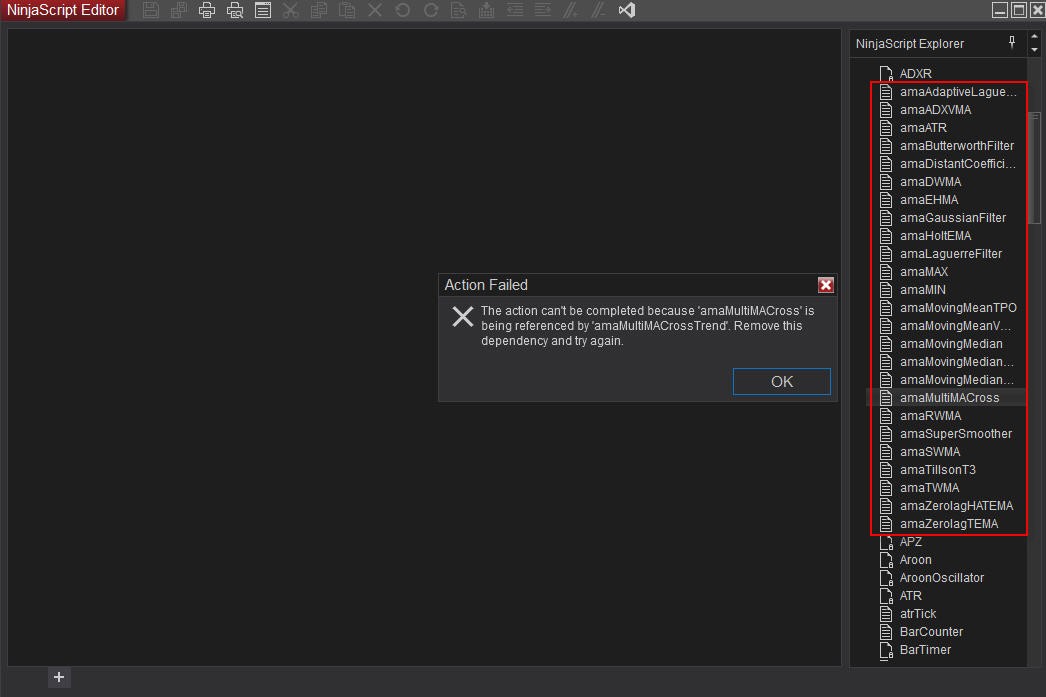Select amaGaussianFilter script
The height and width of the screenshot is (697, 1046).
coord(953,217)
